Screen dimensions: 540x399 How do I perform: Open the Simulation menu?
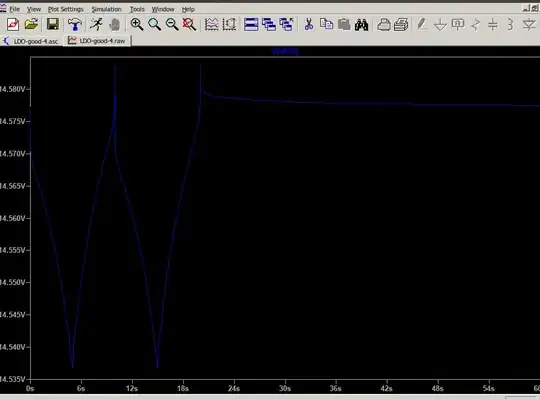click(x=106, y=9)
